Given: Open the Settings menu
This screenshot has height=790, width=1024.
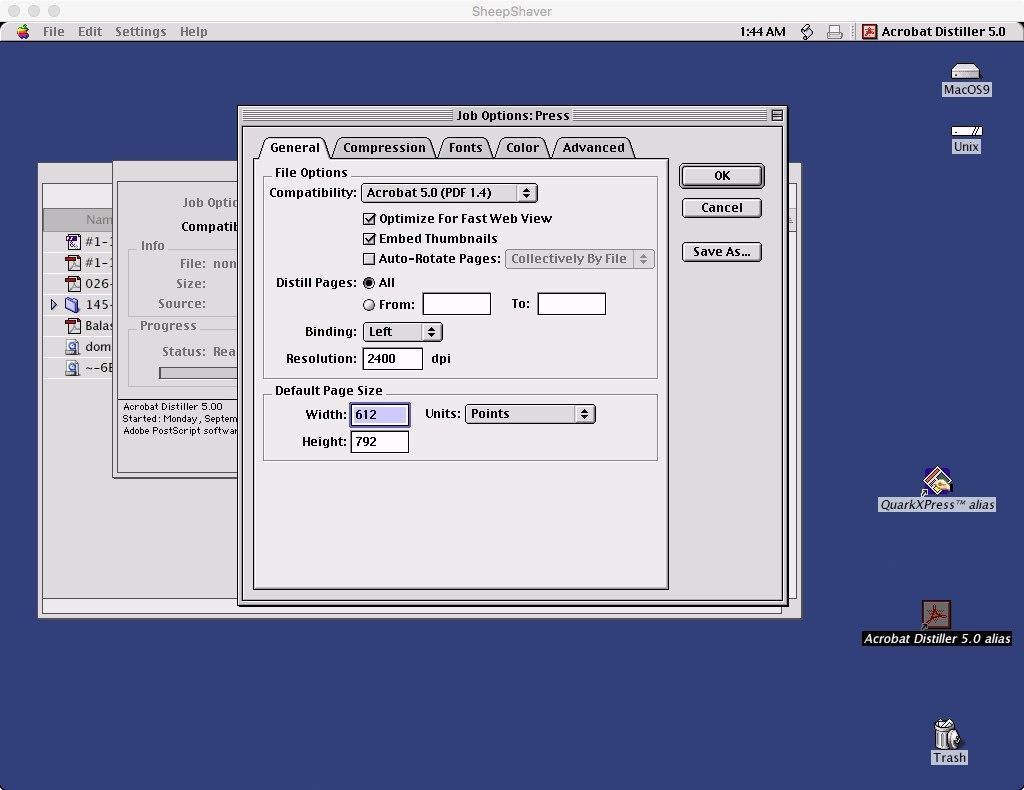Looking at the screenshot, I should pos(140,32).
